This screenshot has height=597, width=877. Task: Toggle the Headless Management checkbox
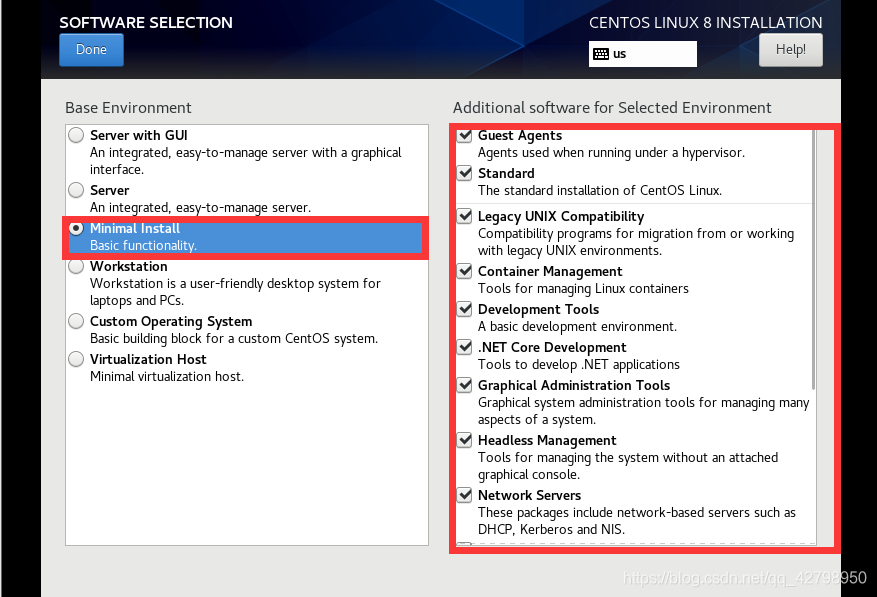tap(465, 440)
